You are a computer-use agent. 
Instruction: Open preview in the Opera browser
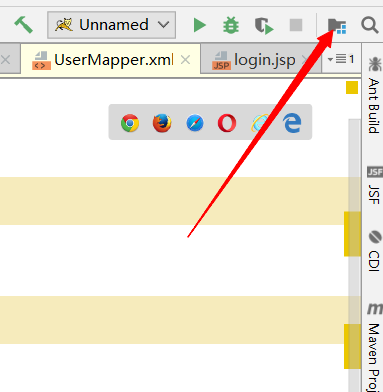pos(227,123)
